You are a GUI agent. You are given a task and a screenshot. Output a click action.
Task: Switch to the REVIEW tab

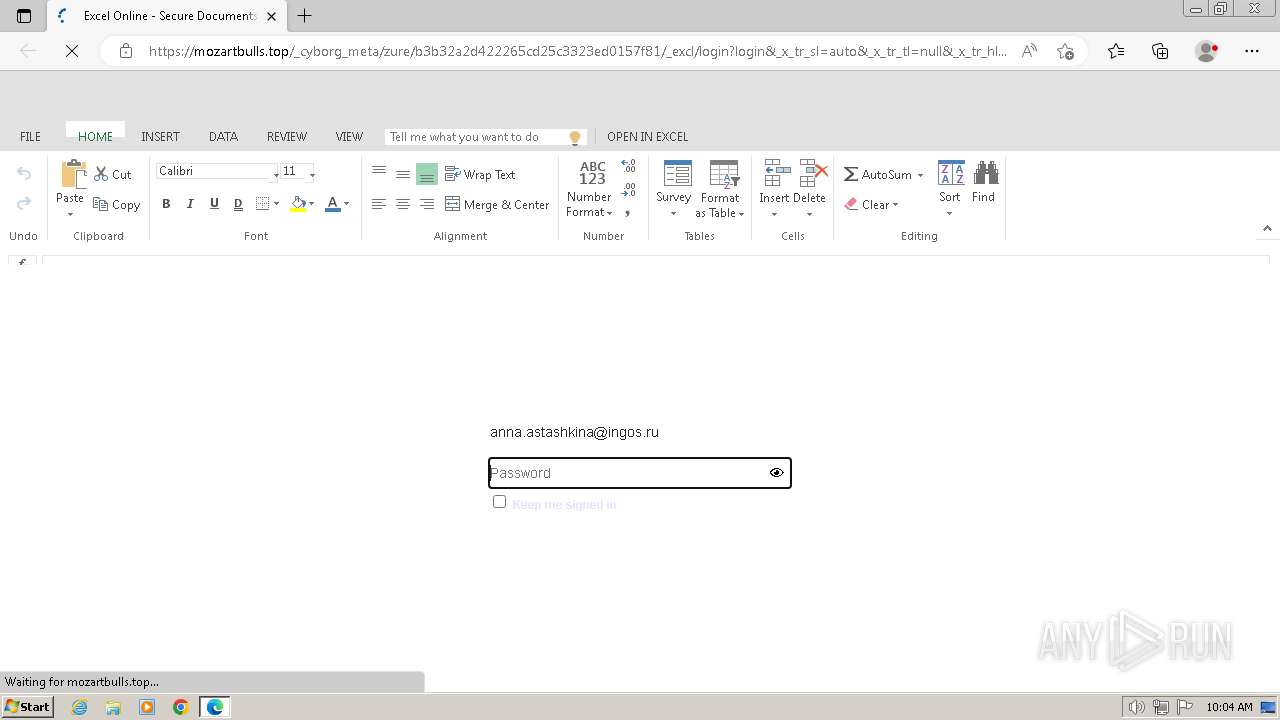click(x=286, y=137)
